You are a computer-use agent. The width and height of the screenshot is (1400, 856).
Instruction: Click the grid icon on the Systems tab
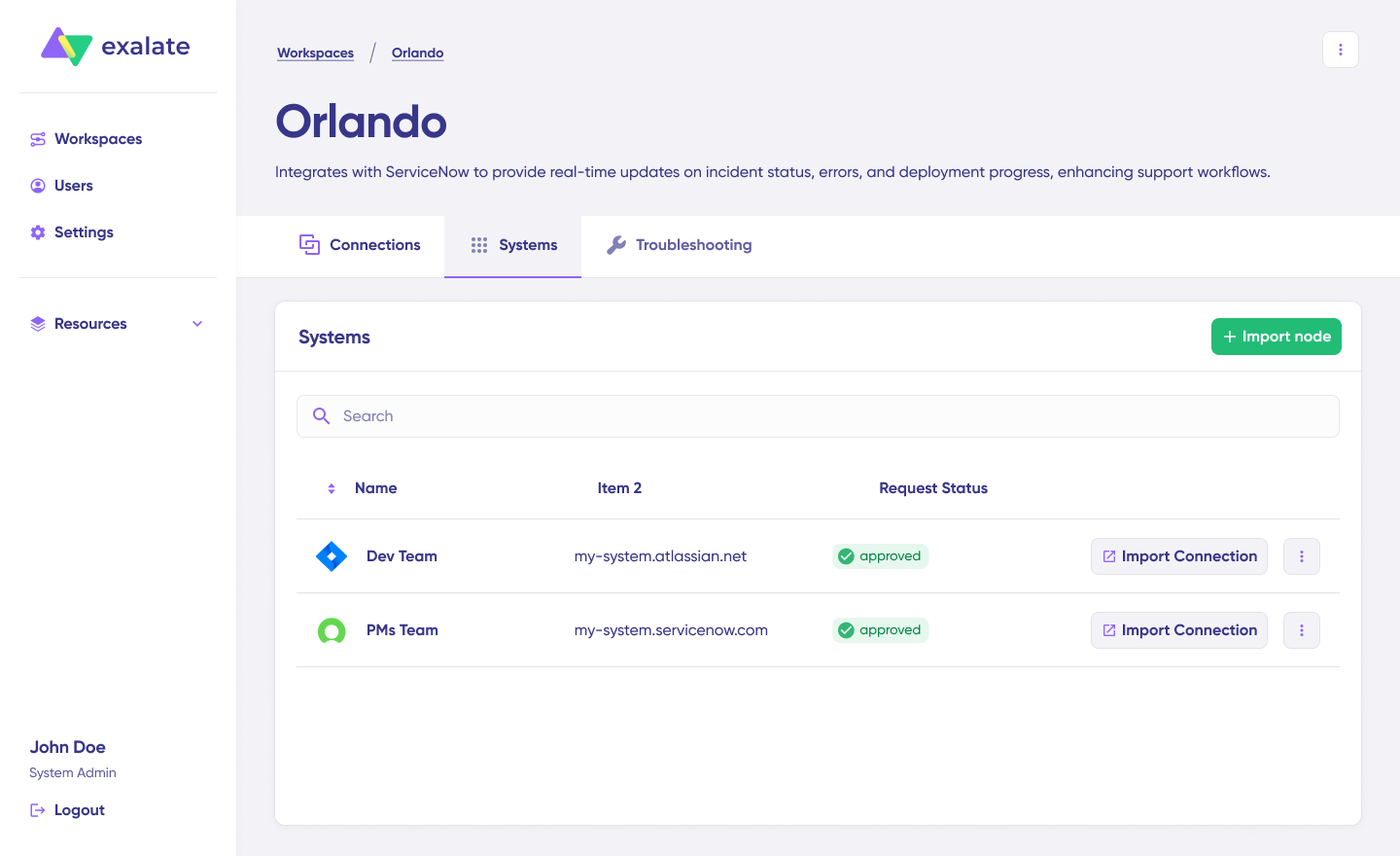point(478,245)
